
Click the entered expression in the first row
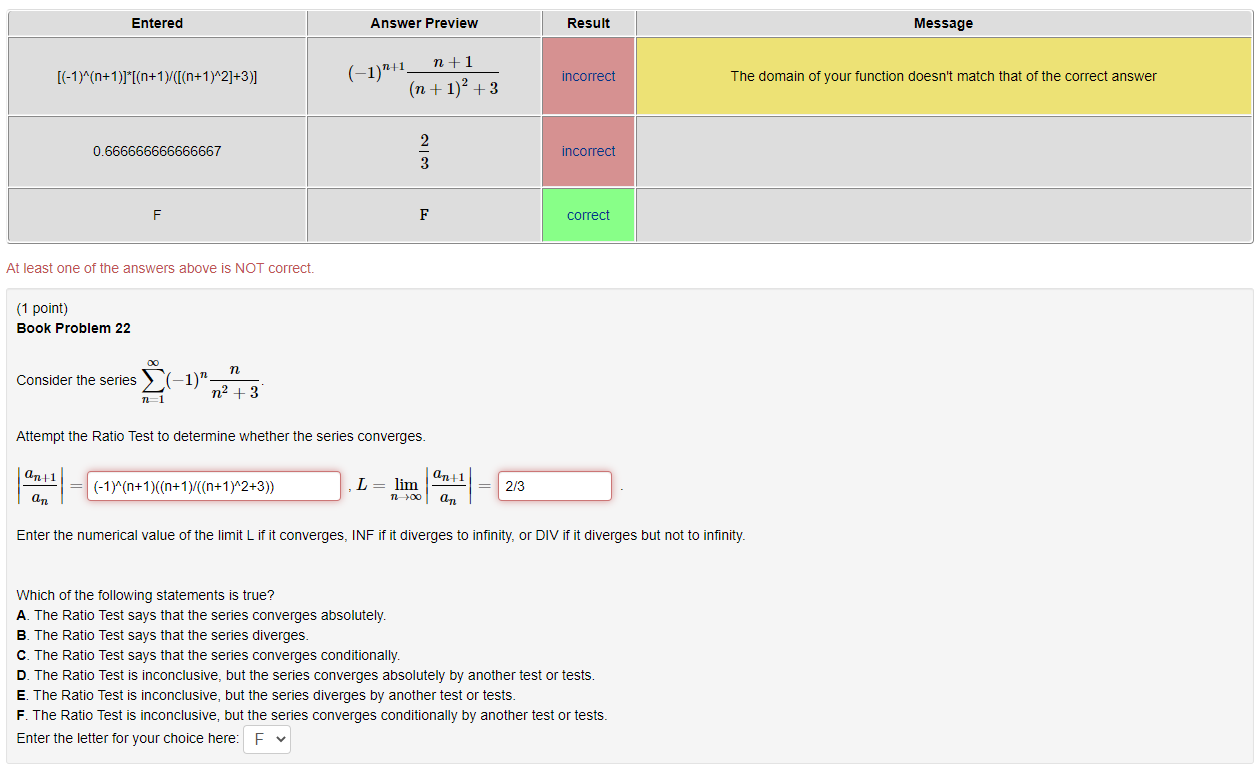(x=156, y=75)
